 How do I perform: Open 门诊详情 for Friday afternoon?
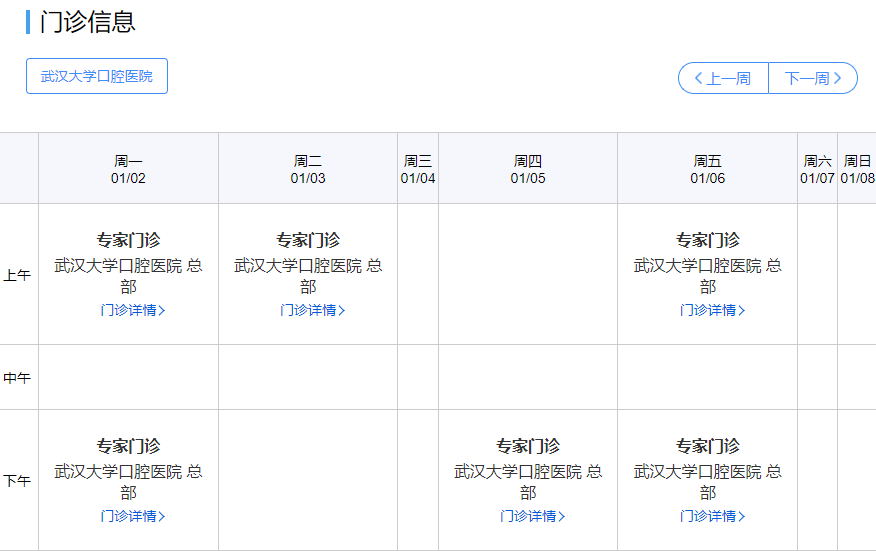(712, 516)
